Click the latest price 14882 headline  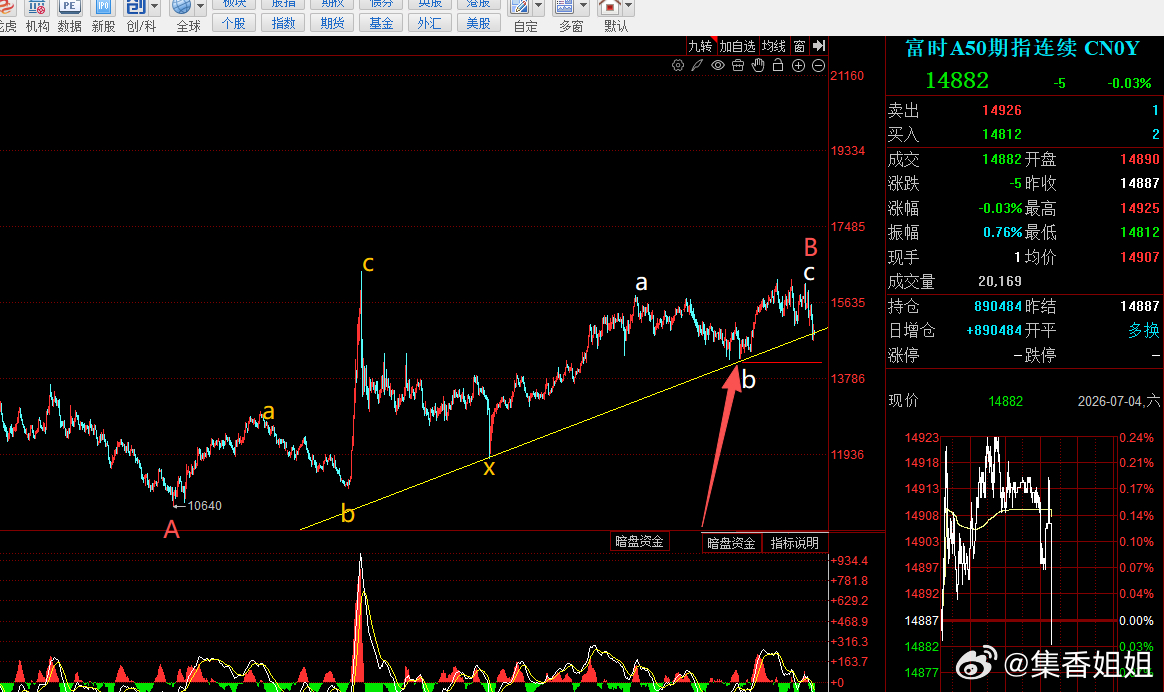957,80
